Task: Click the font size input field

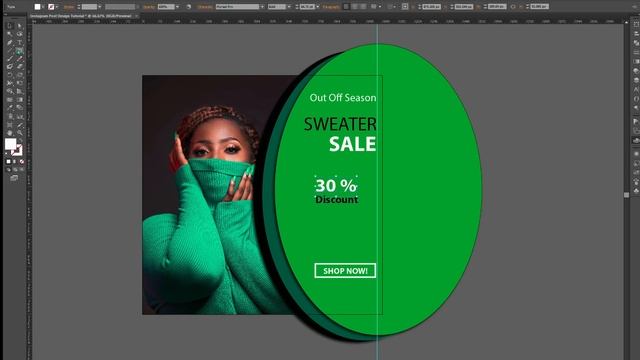Action: click(x=307, y=7)
